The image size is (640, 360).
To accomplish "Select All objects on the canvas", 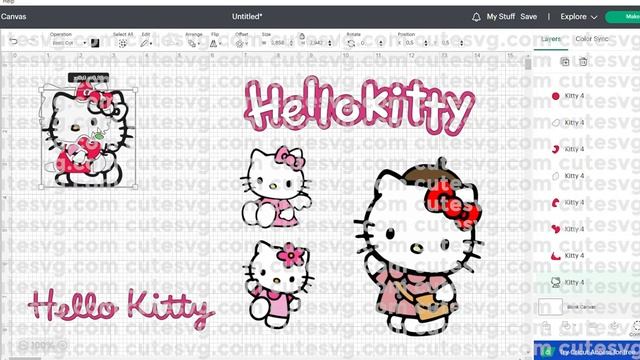I will [122, 43].
